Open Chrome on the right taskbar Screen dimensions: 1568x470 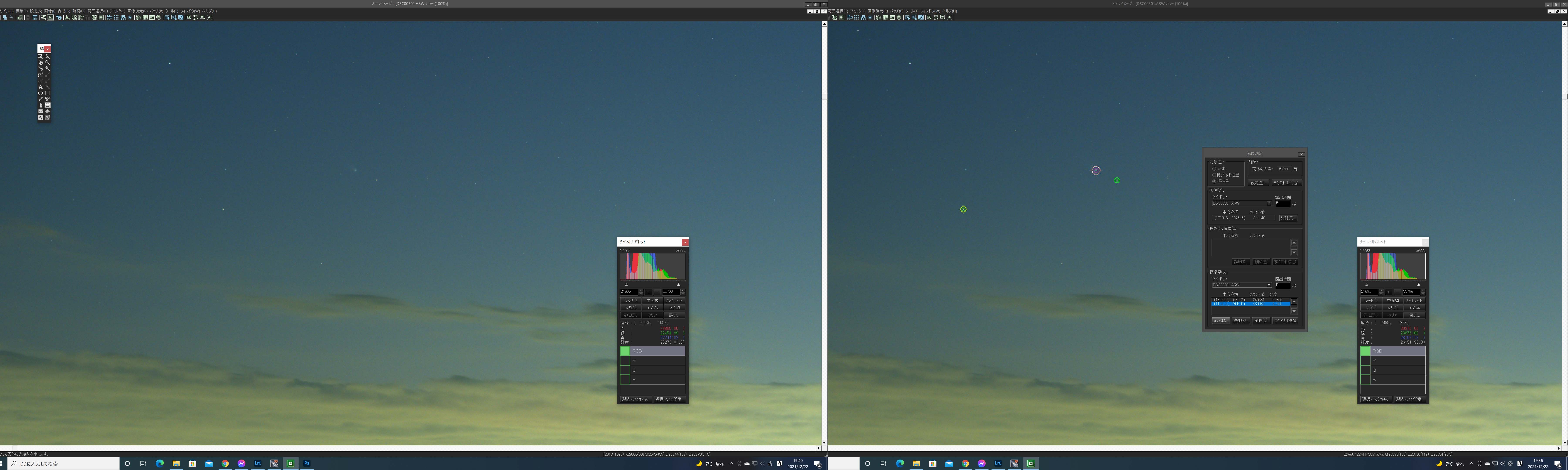click(965, 463)
